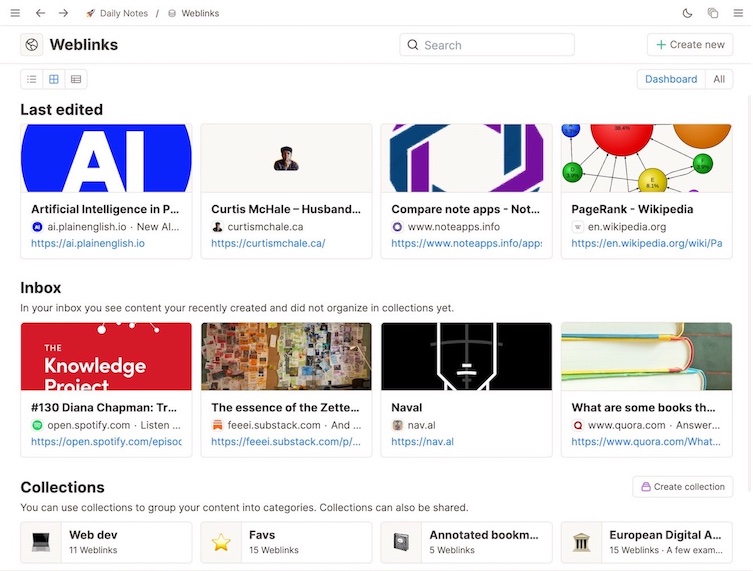
Task: Open the PageRank Wikipedia diagram thumbnail
Action: 646,158
